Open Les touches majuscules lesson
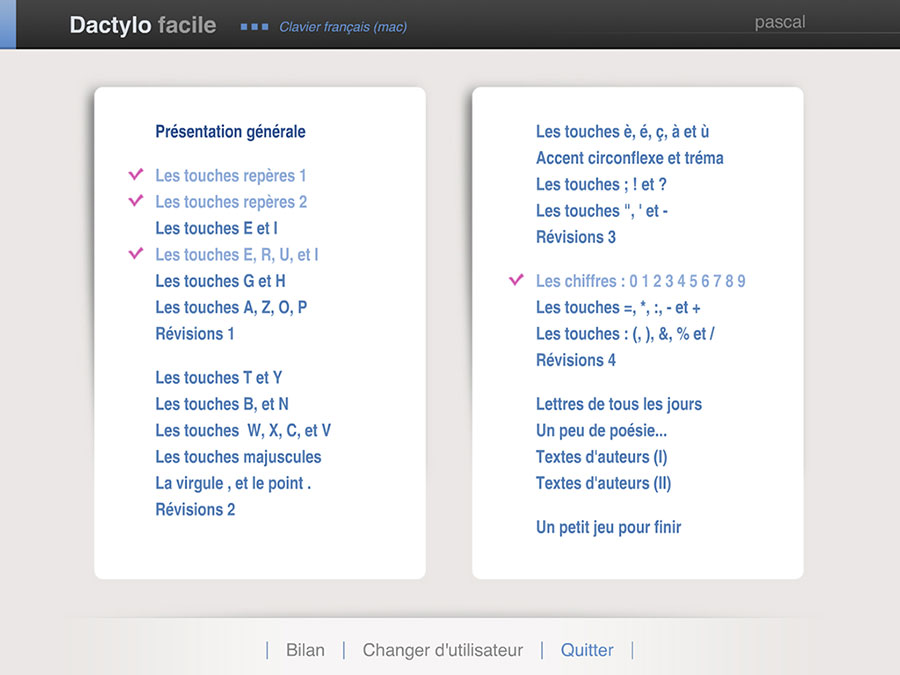The width and height of the screenshot is (900, 675). (x=238, y=457)
